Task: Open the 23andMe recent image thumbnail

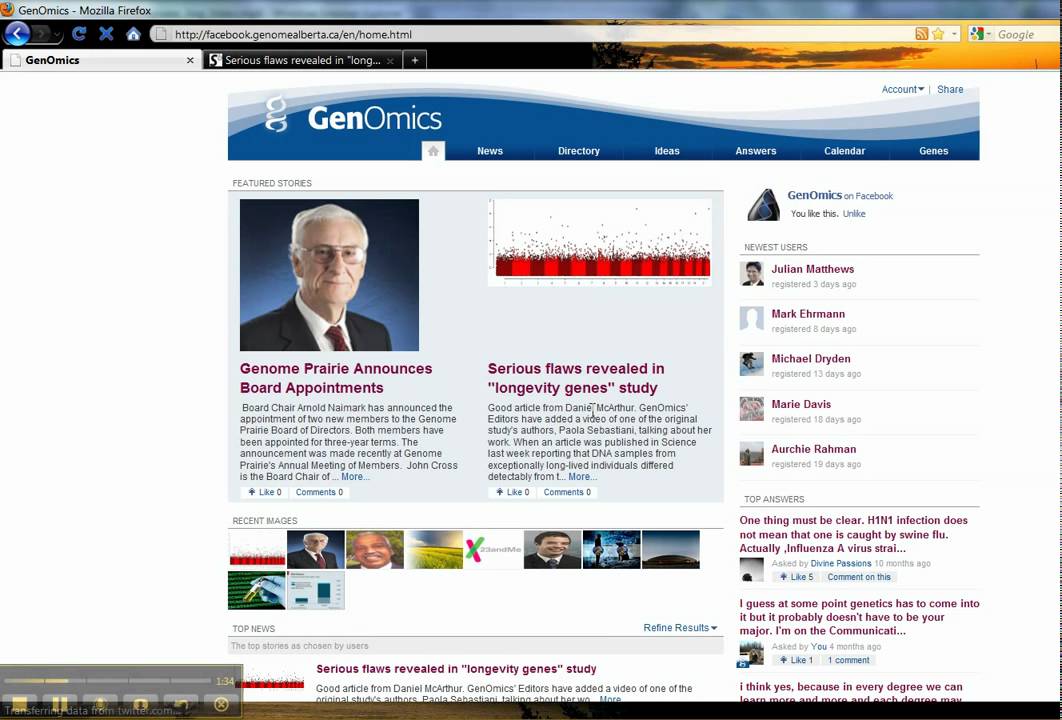Action: click(493, 549)
